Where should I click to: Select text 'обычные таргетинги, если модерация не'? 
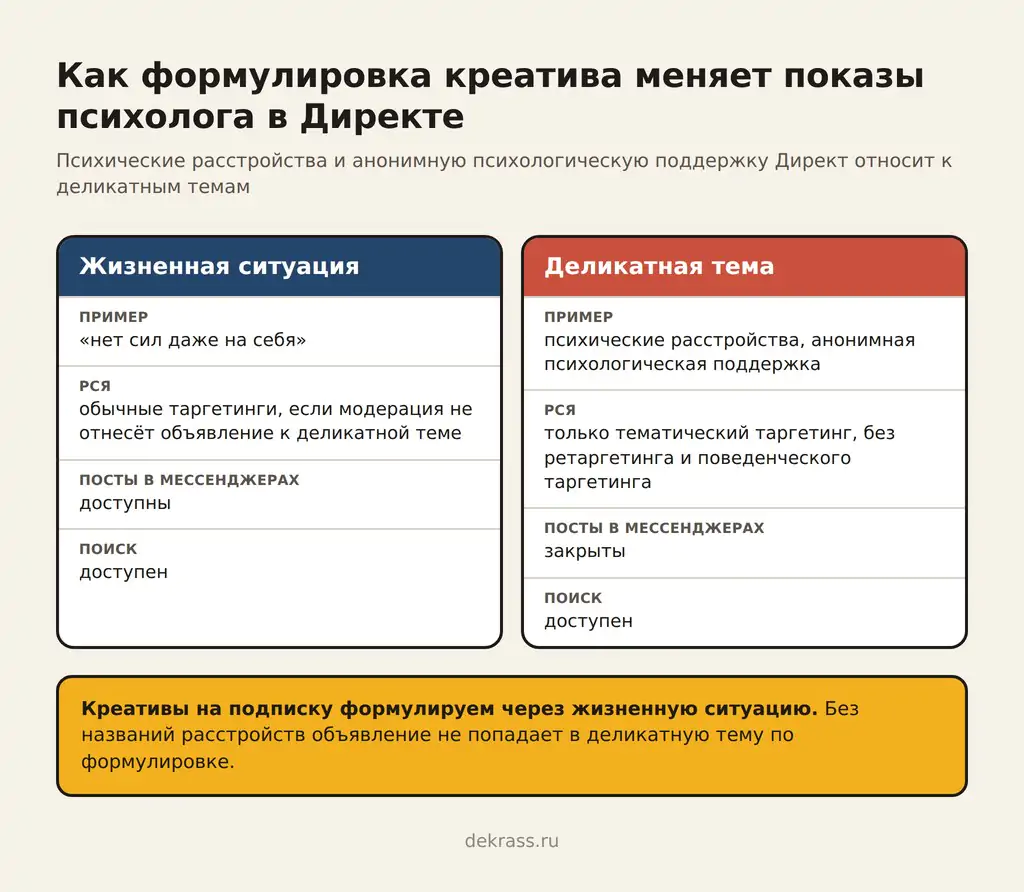point(276,409)
